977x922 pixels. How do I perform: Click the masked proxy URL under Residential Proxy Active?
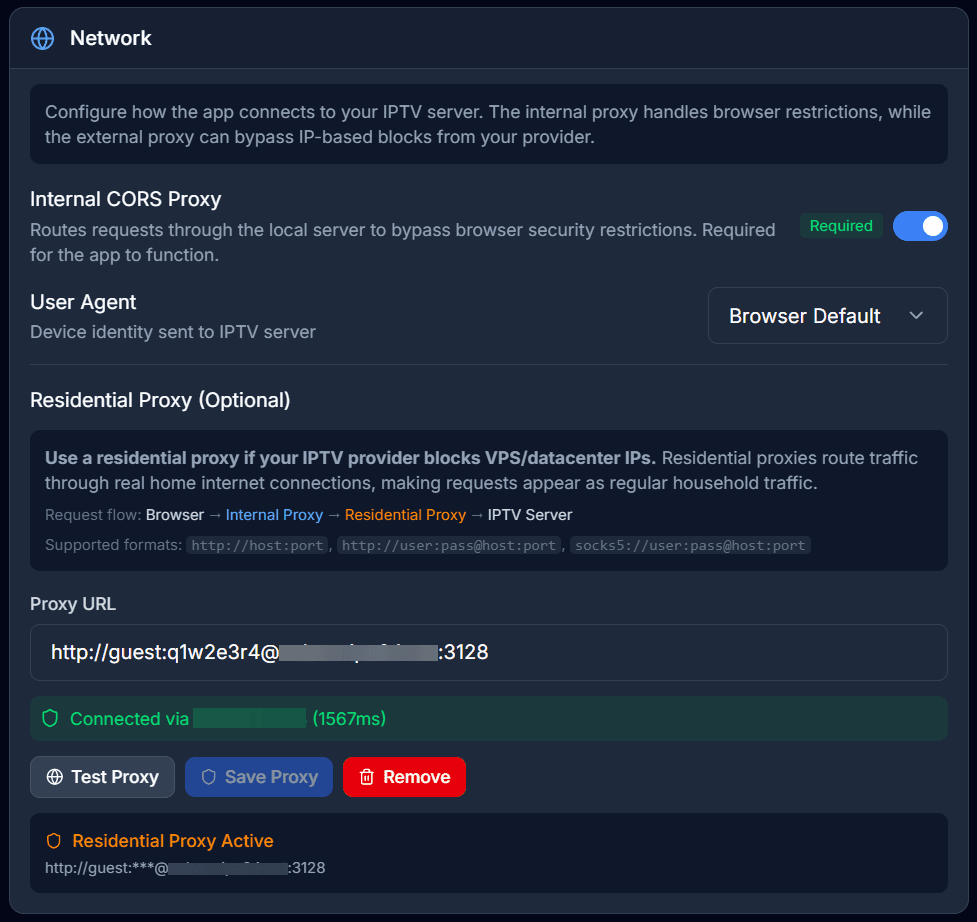(x=184, y=868)
